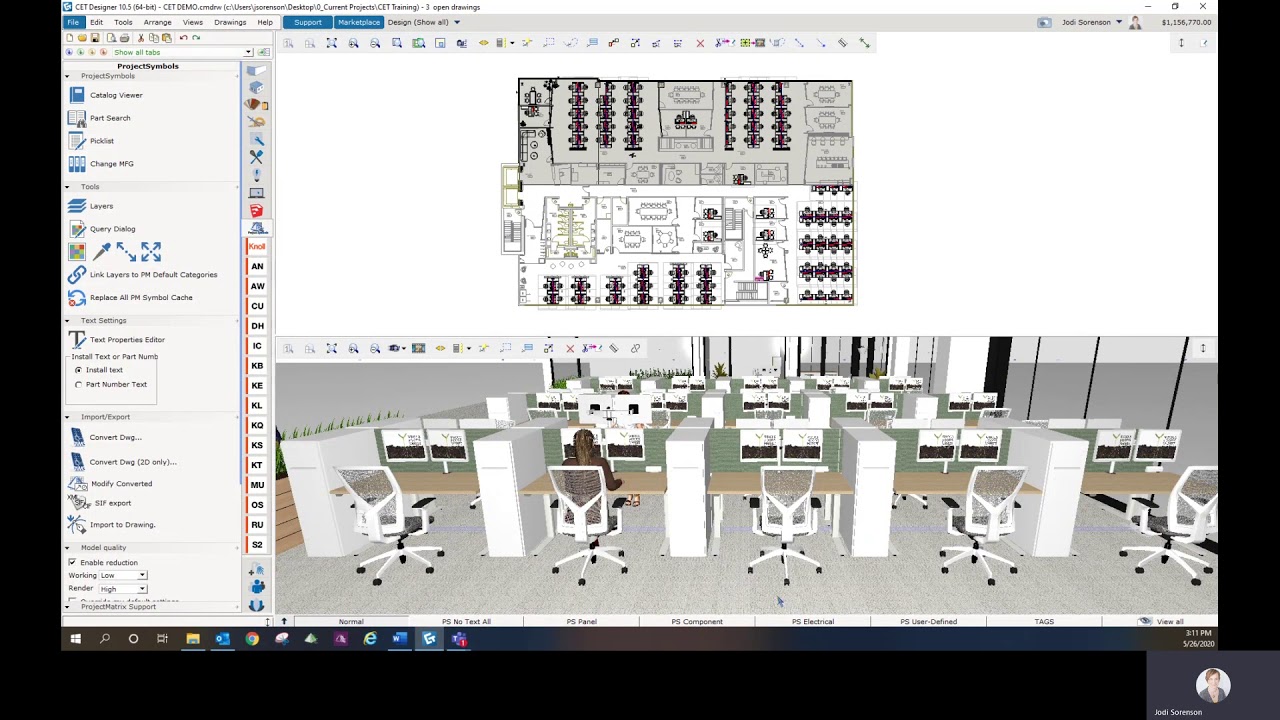The image size is (1280, 720).
Task: Open the Drawings menu
Action: click(230, 22)
